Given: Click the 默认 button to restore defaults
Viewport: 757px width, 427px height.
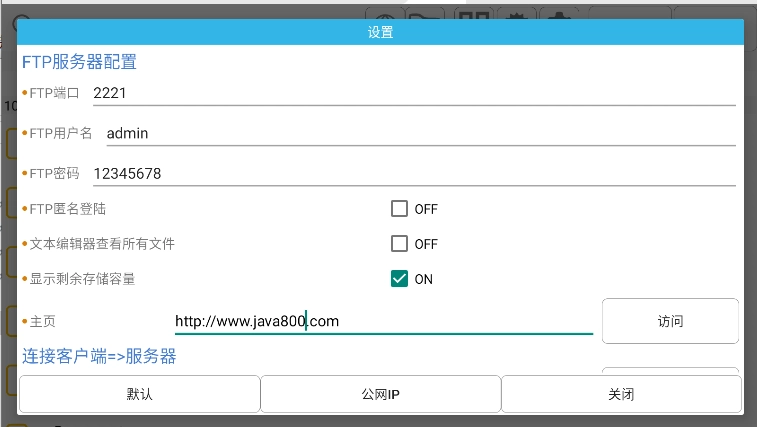Looking at the screenshot, I should coord(139,394).
